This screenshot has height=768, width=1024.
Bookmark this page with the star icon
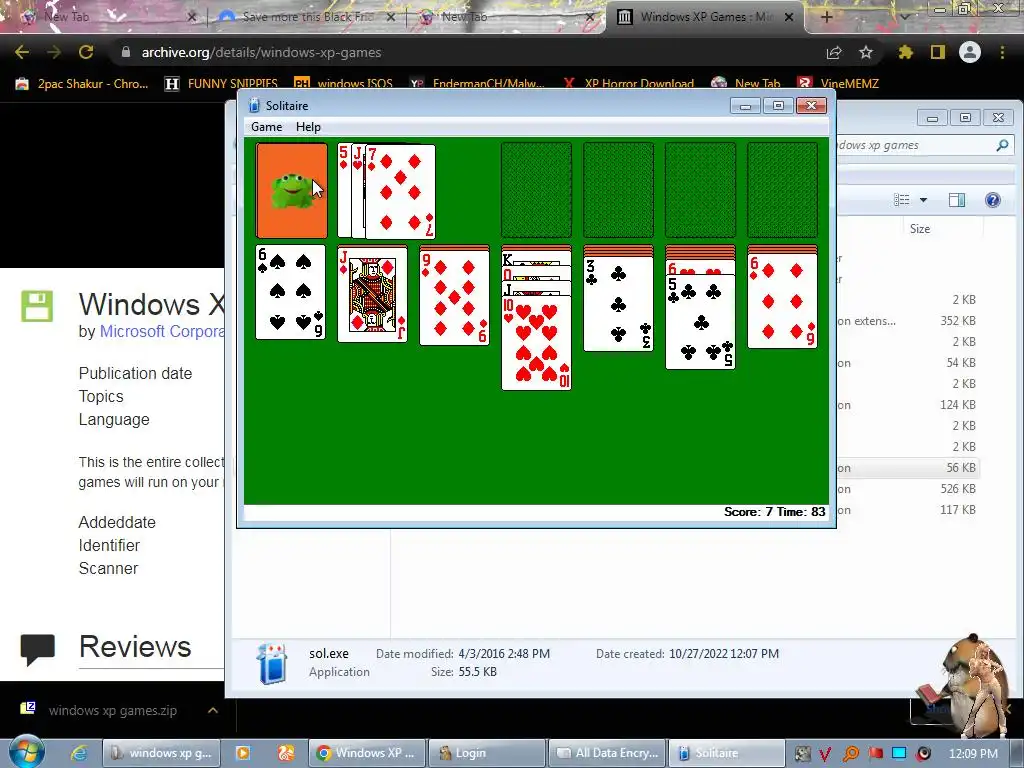(x=866, y=52)
